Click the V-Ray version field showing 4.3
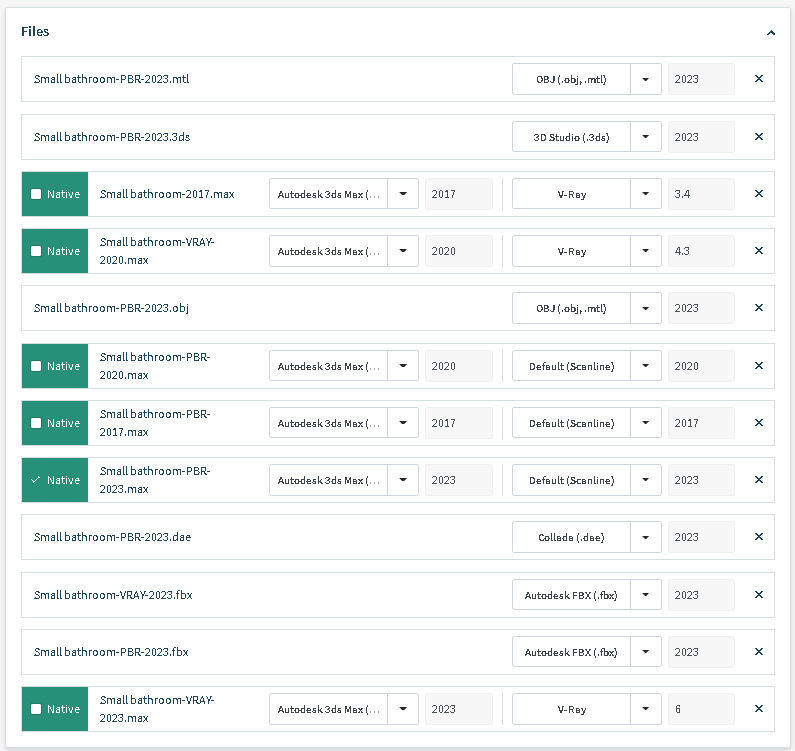This screenshot has height=751, width=795. click(x=700, y=251)
